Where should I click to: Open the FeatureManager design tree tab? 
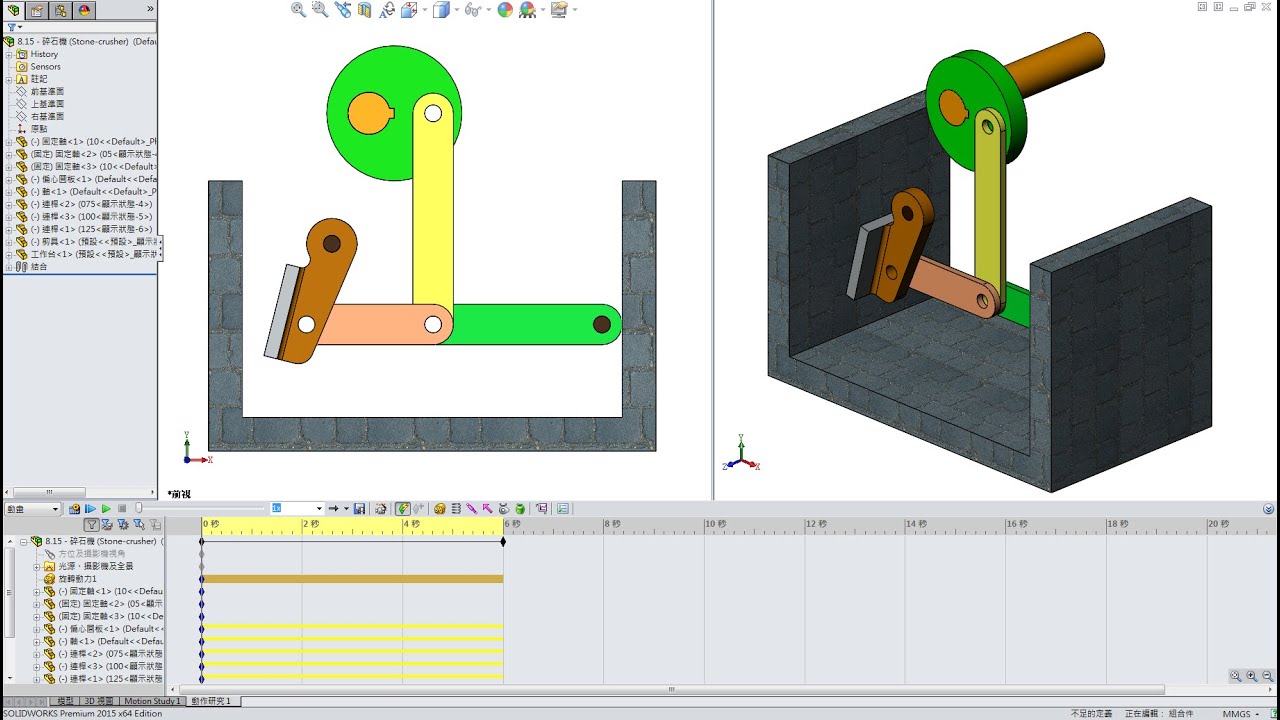click(14, 10)
